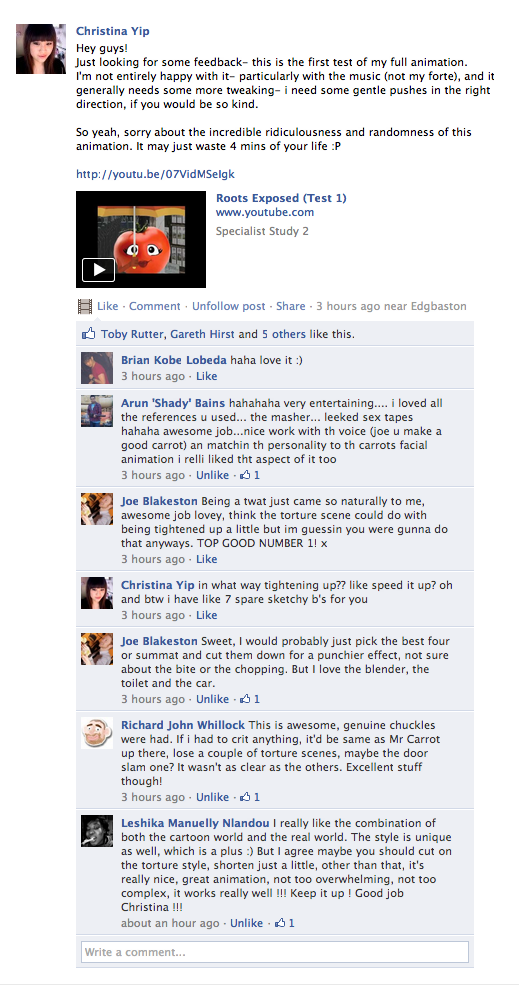Play the Roots Exposed video thumbnail
The image size is (520, 985).
point(141,239)
